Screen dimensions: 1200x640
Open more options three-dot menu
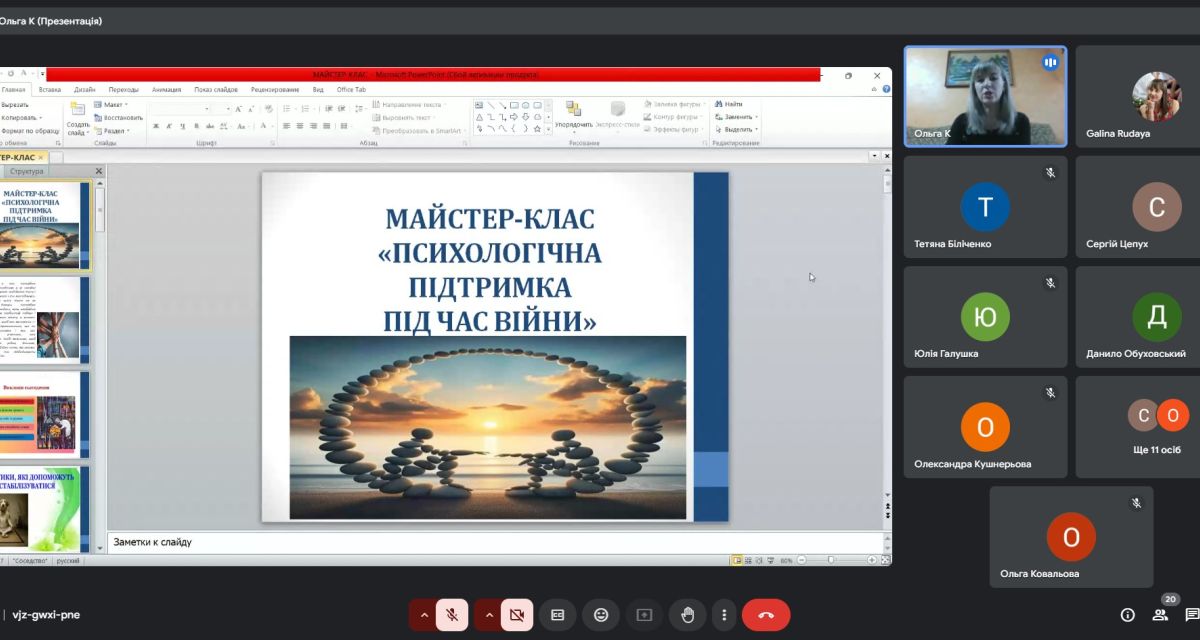(x=723, y=615)
